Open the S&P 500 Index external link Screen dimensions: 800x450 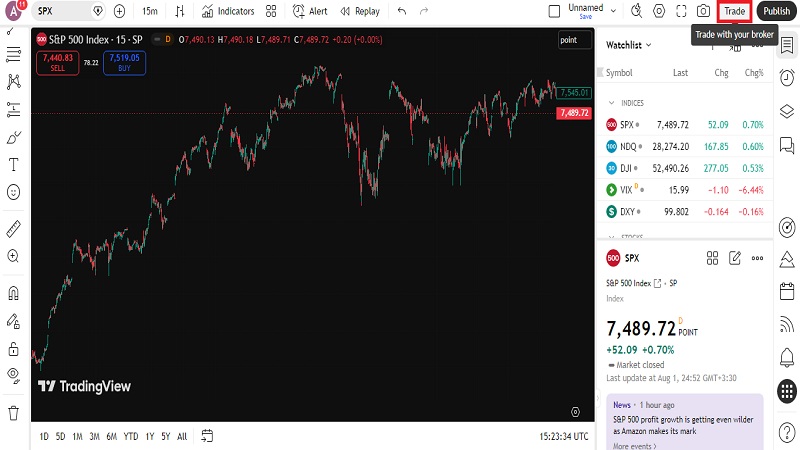(x=657, y=283)
